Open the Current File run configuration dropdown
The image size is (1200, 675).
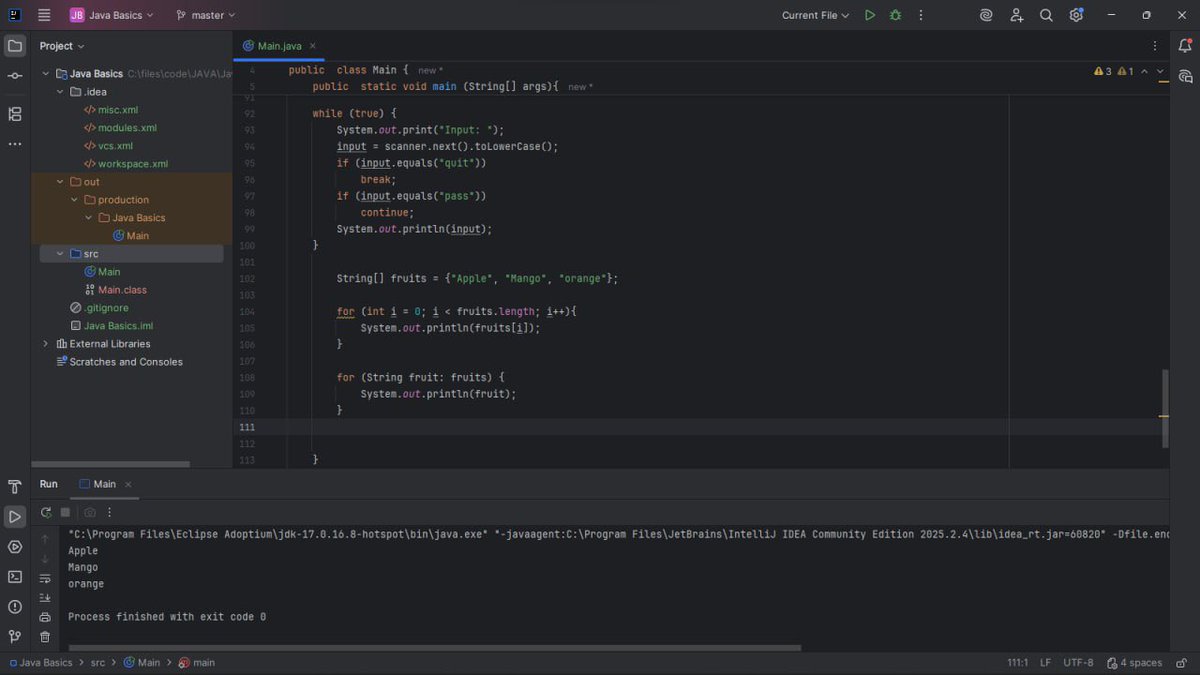(815, 15)
